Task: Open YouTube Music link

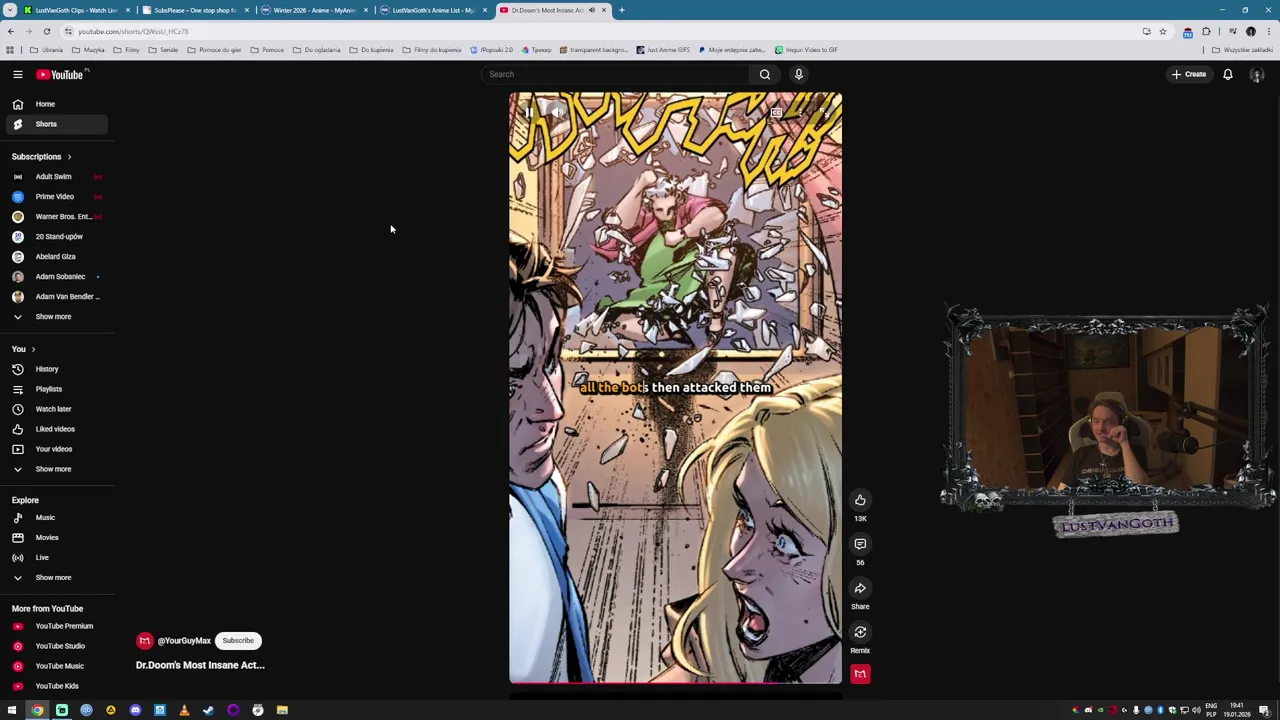Action: 59,666
